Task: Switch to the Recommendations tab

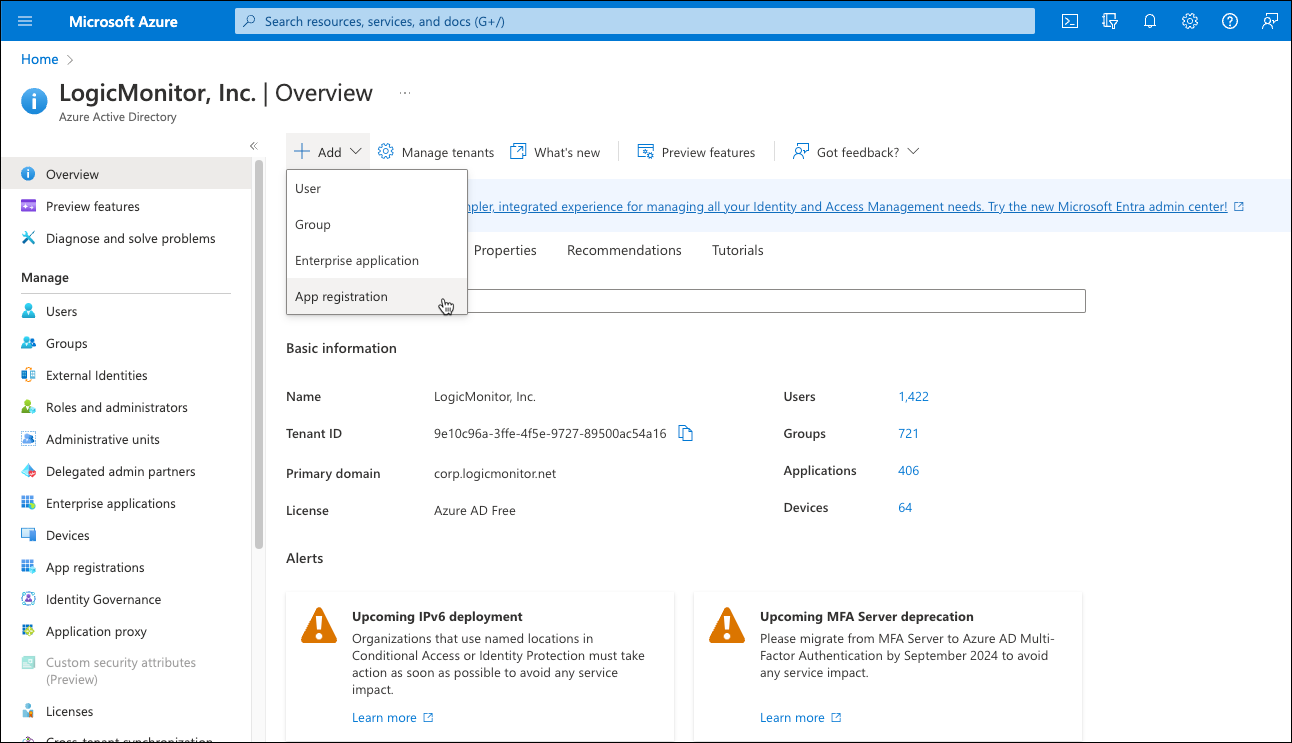Action: coord(624,250)
